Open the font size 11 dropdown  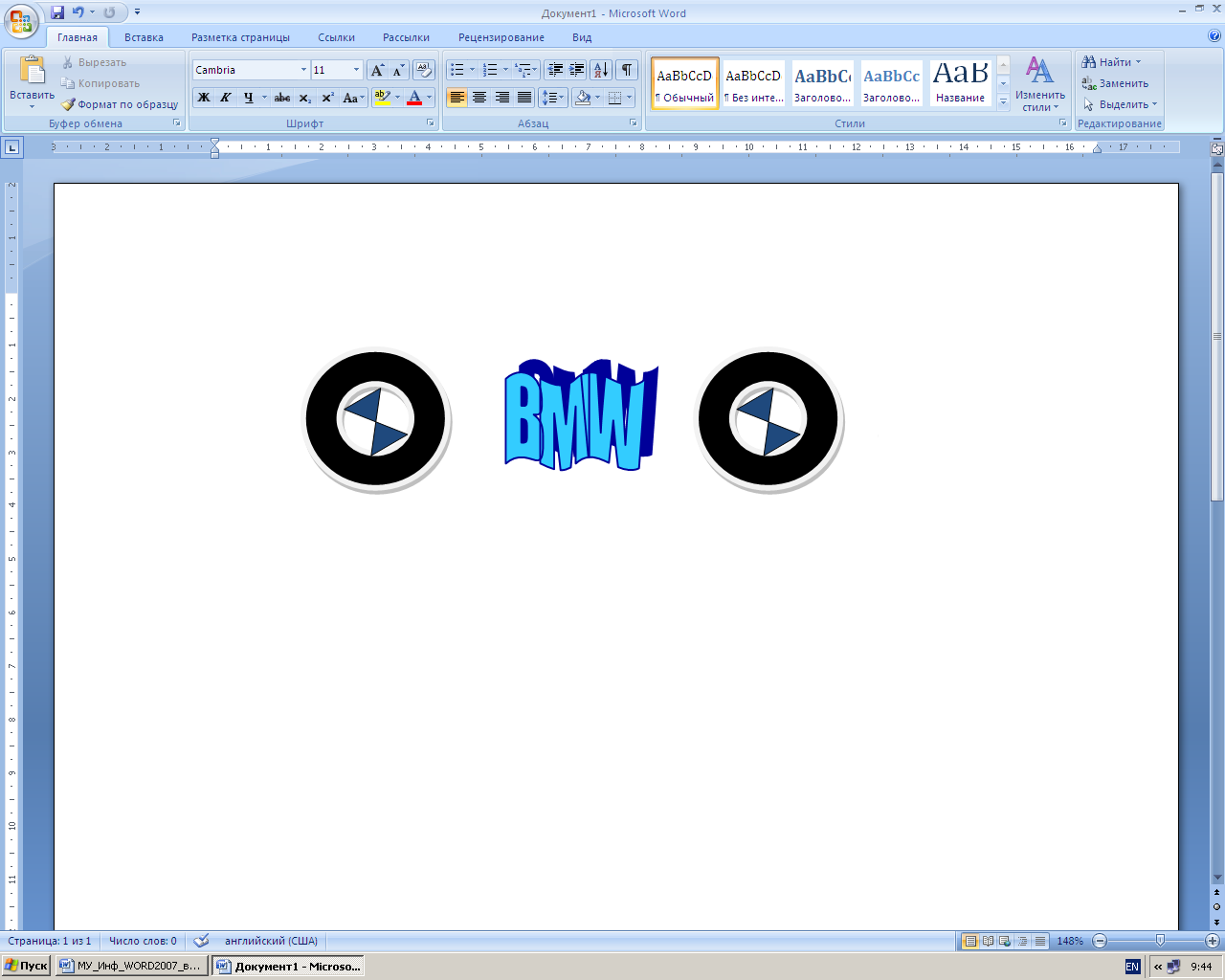[356, 70]
